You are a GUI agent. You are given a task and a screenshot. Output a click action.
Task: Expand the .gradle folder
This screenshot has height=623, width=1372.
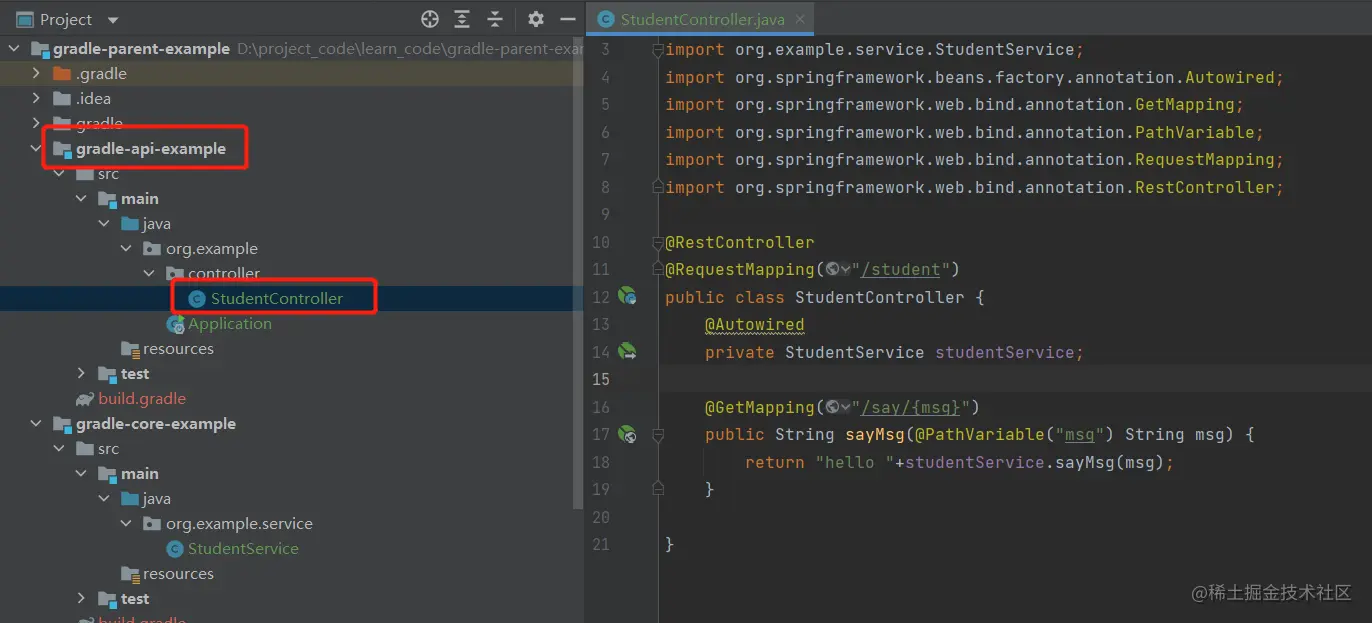coord(37,73)
